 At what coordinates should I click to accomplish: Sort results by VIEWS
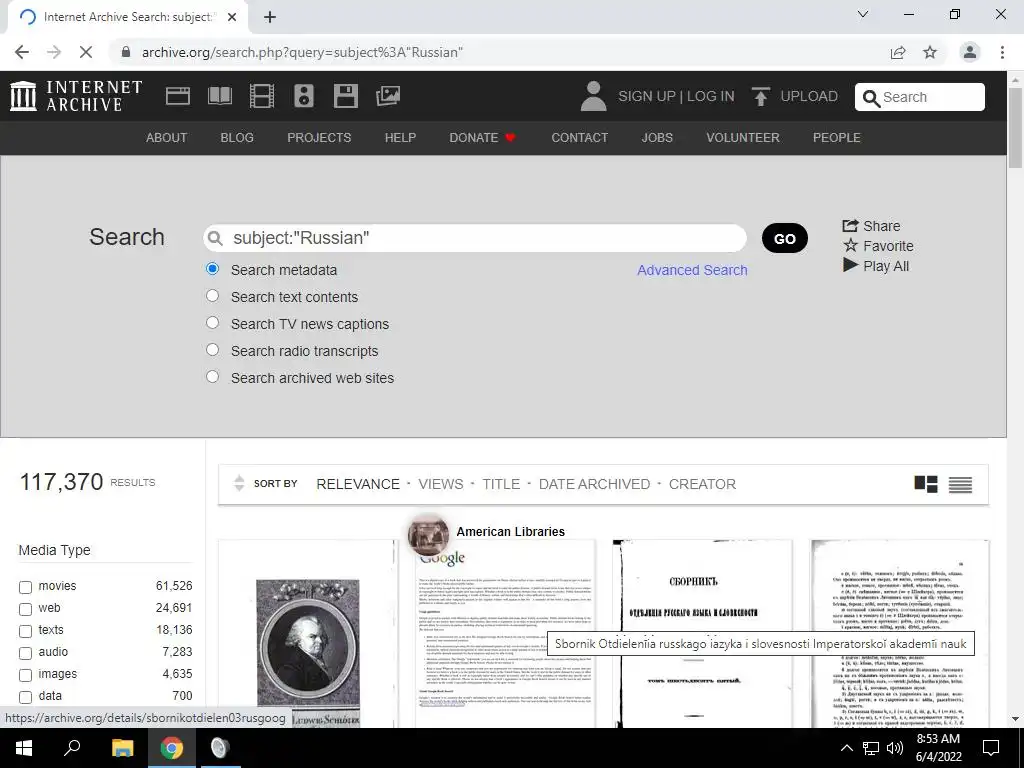[x=441, y=484]
